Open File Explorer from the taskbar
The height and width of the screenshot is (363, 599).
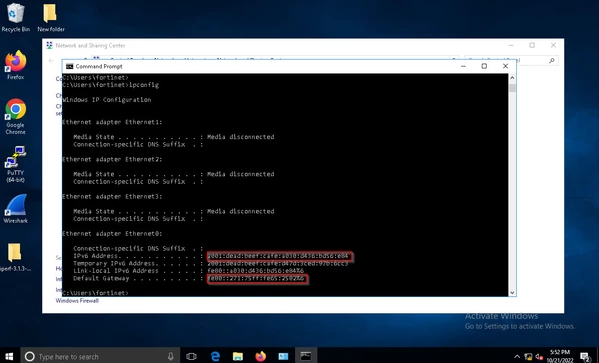[x=238, y=357]
